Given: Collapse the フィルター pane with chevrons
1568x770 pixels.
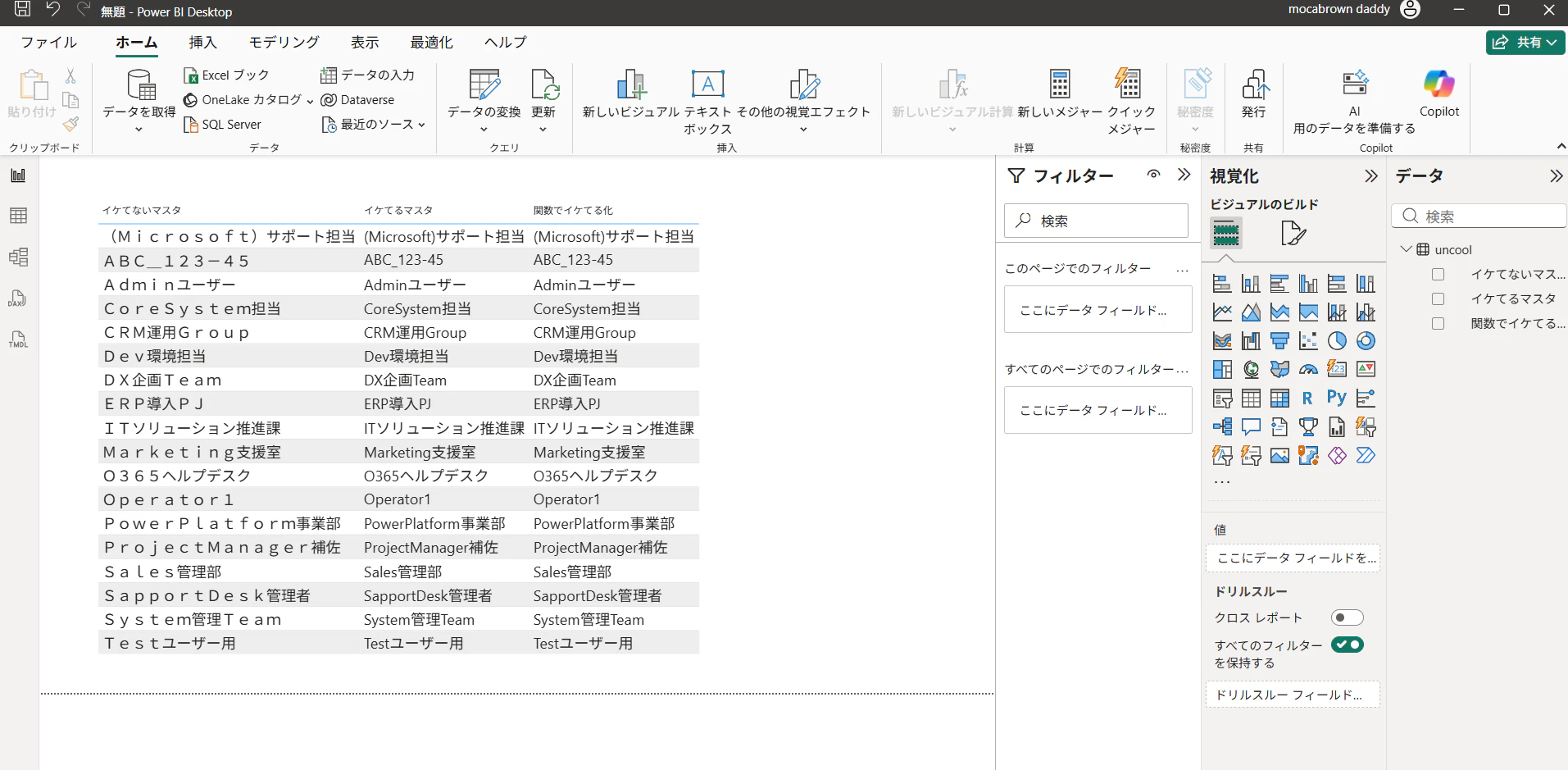Looking at the screenshot, I should tap(1184, 175).
